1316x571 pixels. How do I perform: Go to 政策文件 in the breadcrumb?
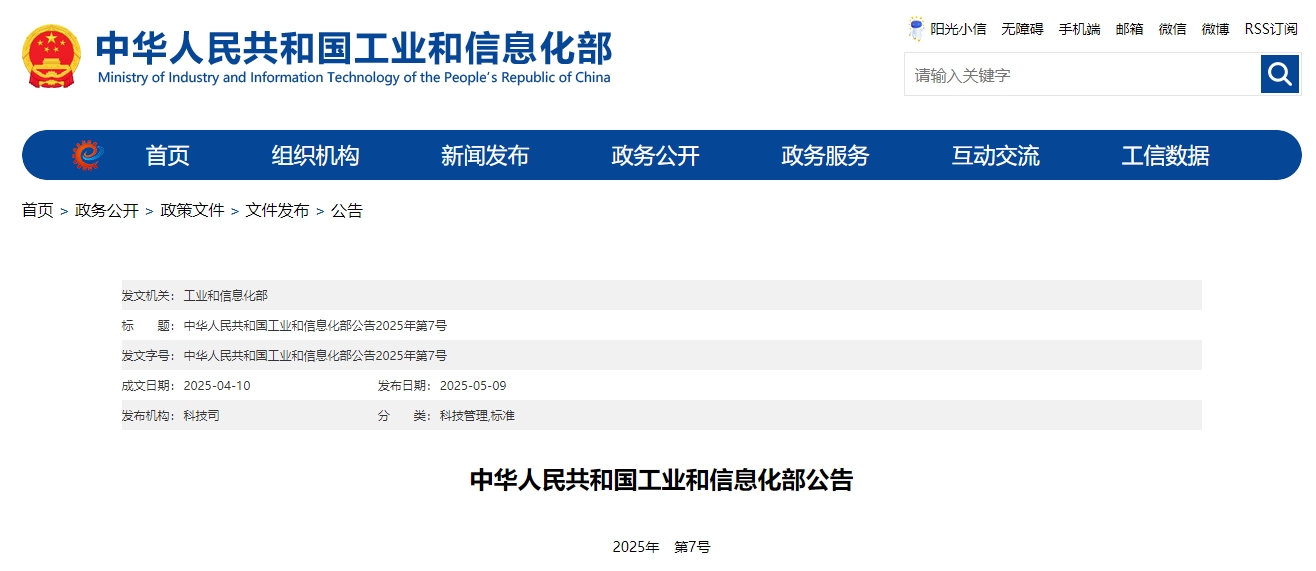point(192,210)
